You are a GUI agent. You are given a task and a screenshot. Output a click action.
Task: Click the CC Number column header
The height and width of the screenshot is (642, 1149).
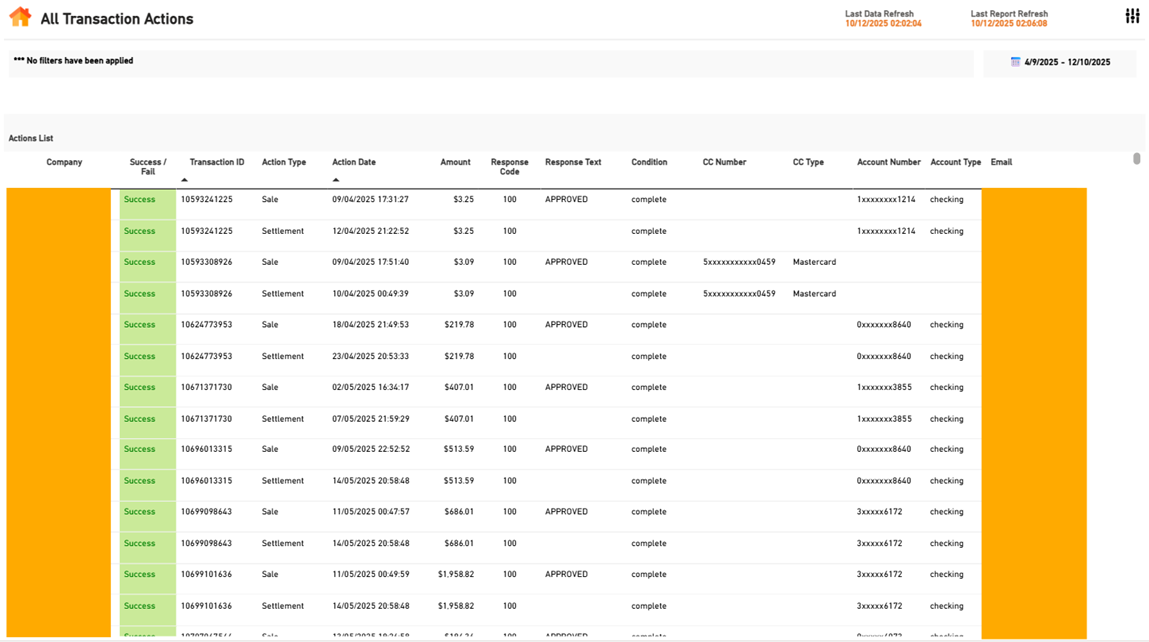coord(724,163)
